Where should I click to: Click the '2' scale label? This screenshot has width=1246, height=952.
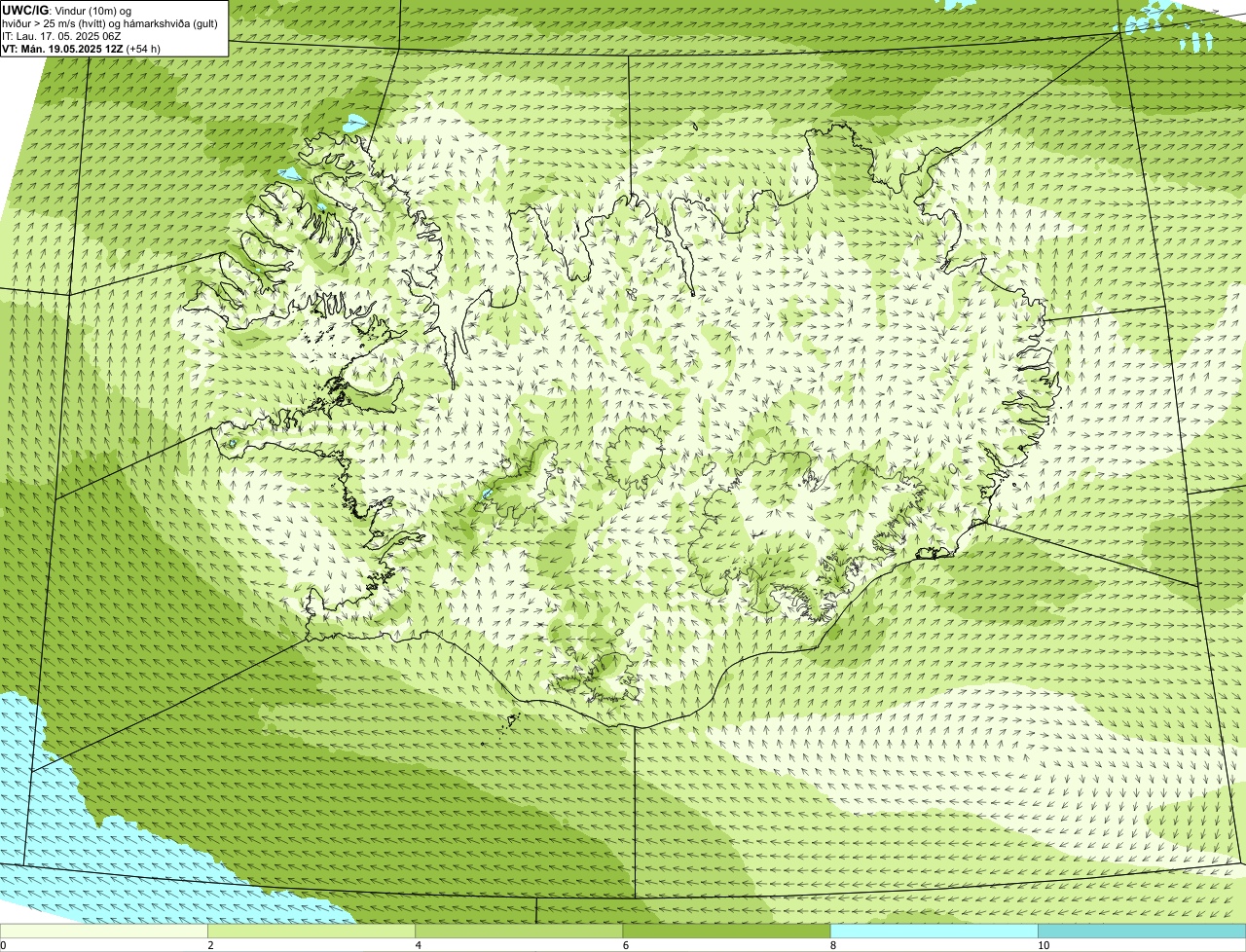click(210, 945)
